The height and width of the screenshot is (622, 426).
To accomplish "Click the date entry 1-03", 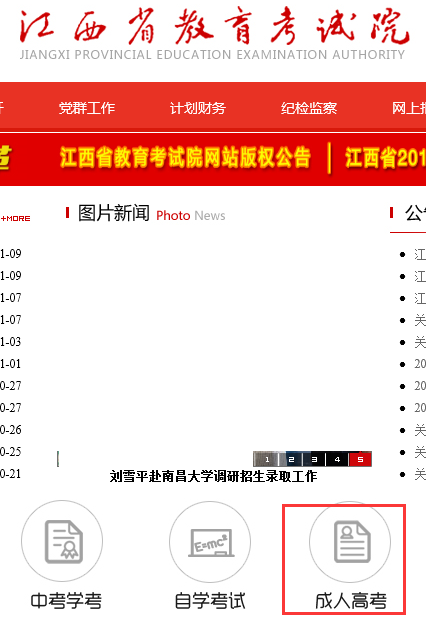I will coord(11,342).
